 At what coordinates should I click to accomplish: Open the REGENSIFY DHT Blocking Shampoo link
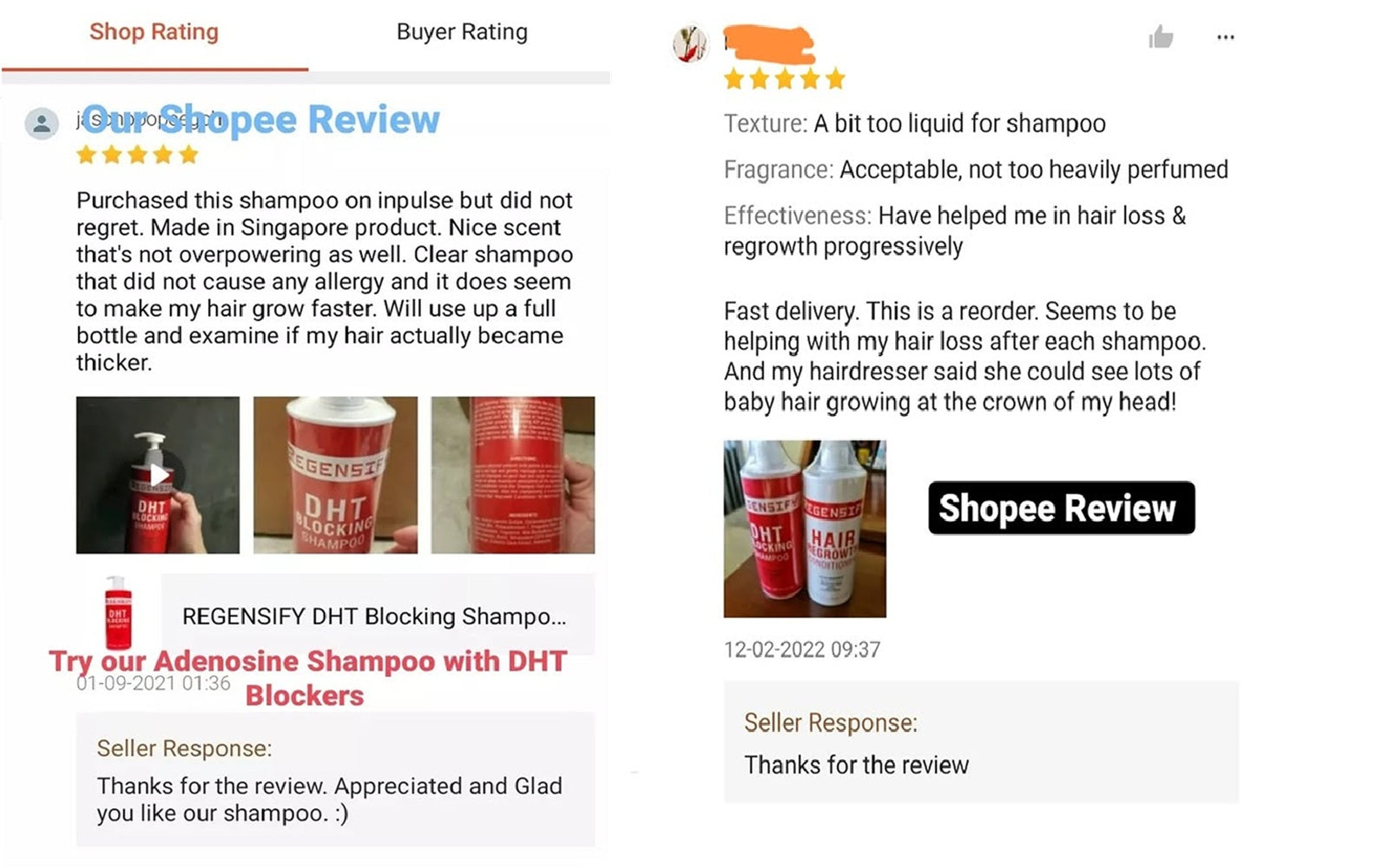pos(374,616)
